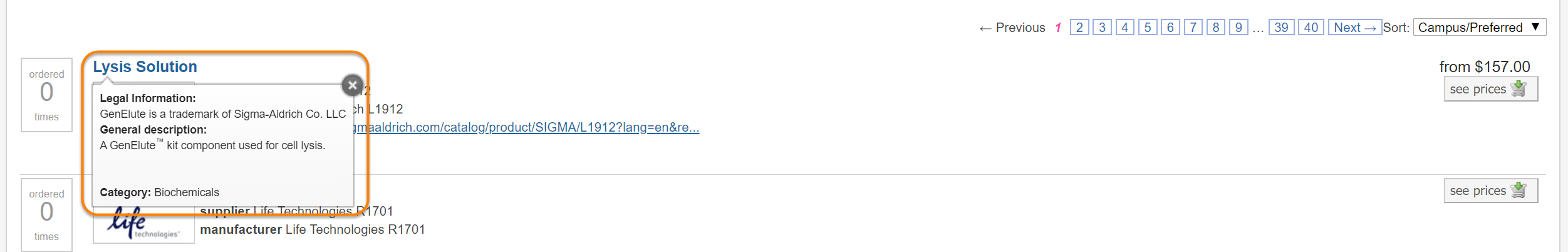Go to results page 8
The image size is (1568, 252).
(1215, 28)
